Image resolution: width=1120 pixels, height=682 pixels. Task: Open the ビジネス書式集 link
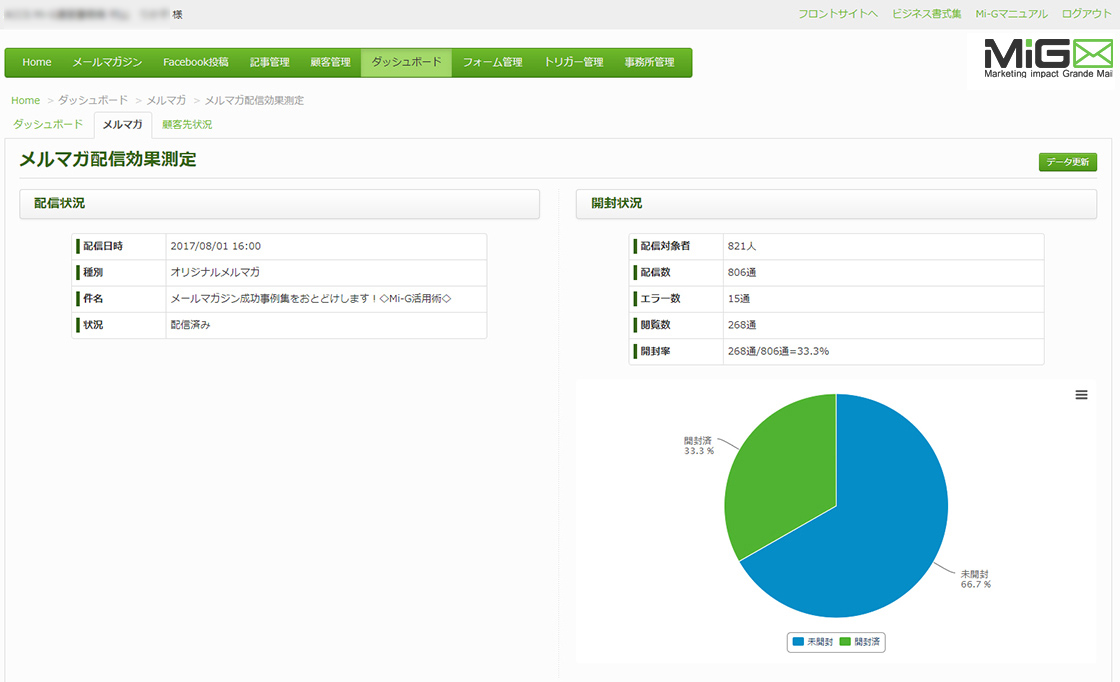point(926,14)
